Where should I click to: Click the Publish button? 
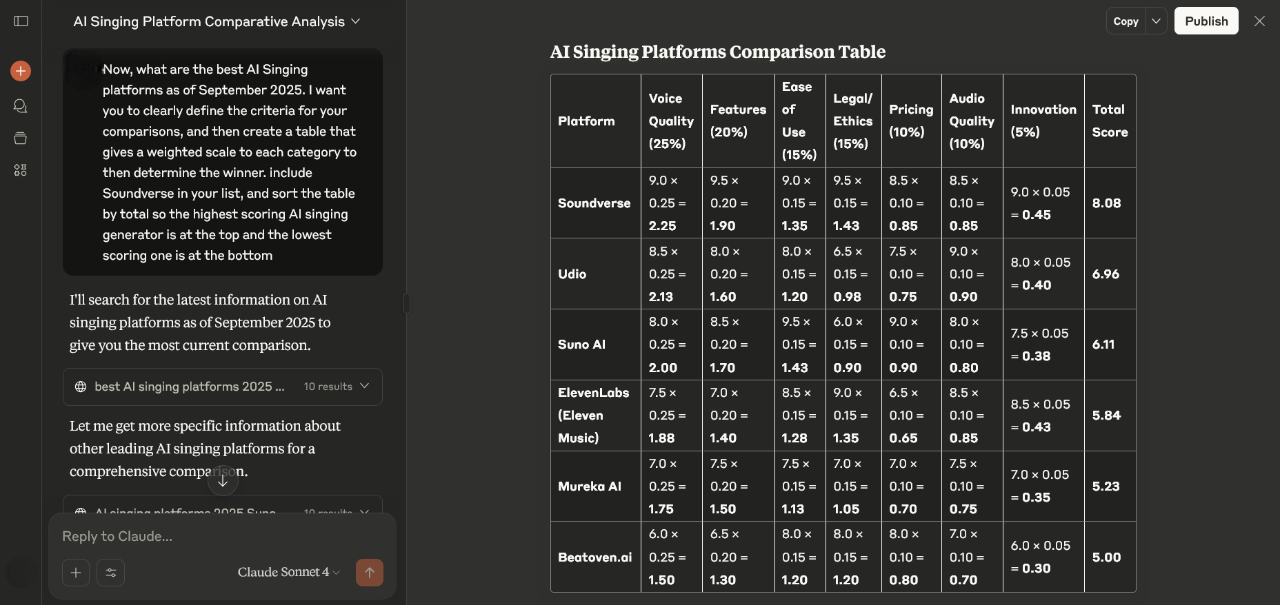tap(1206, 21)
